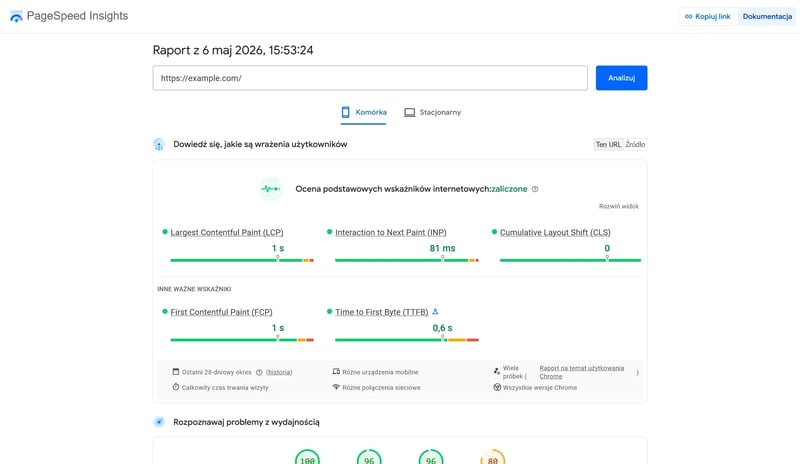Click the green status dot beside LCP
The width and height of the screenshot is (800, 464).
tap(165, 232)
